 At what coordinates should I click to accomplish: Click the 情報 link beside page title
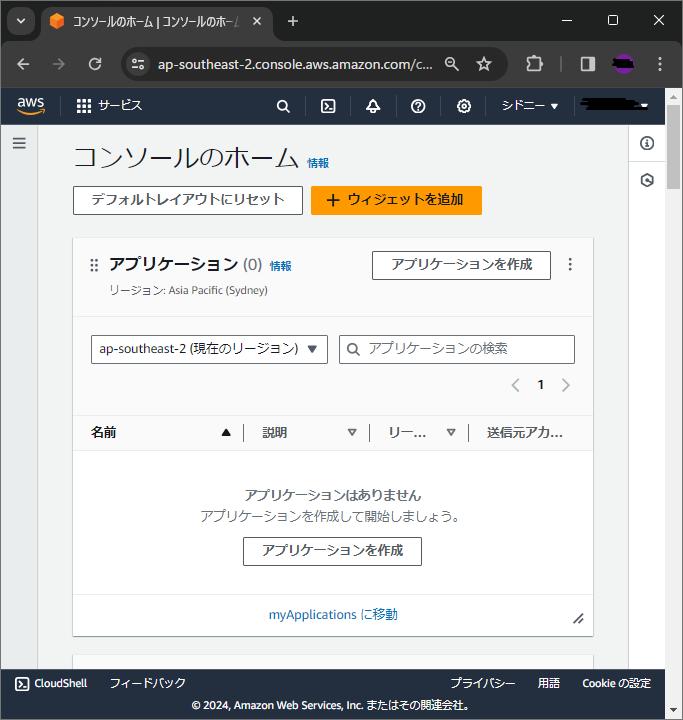click(318, 163)
